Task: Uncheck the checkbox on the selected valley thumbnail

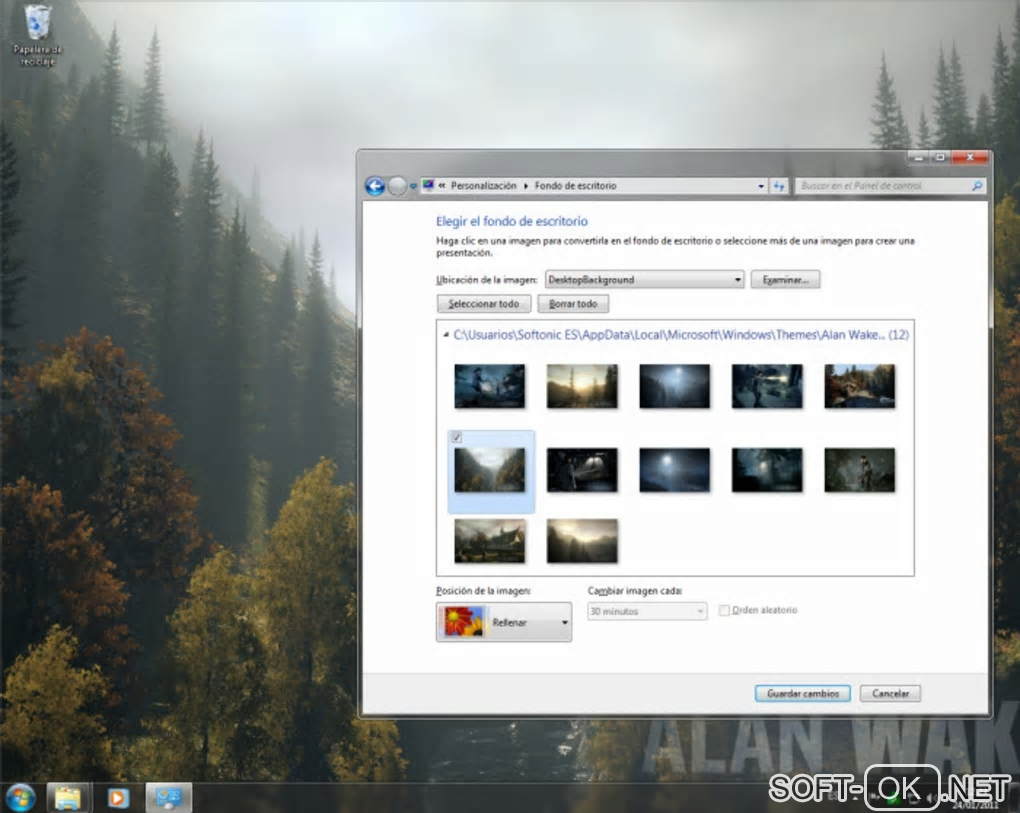Action: pos(457,438)
